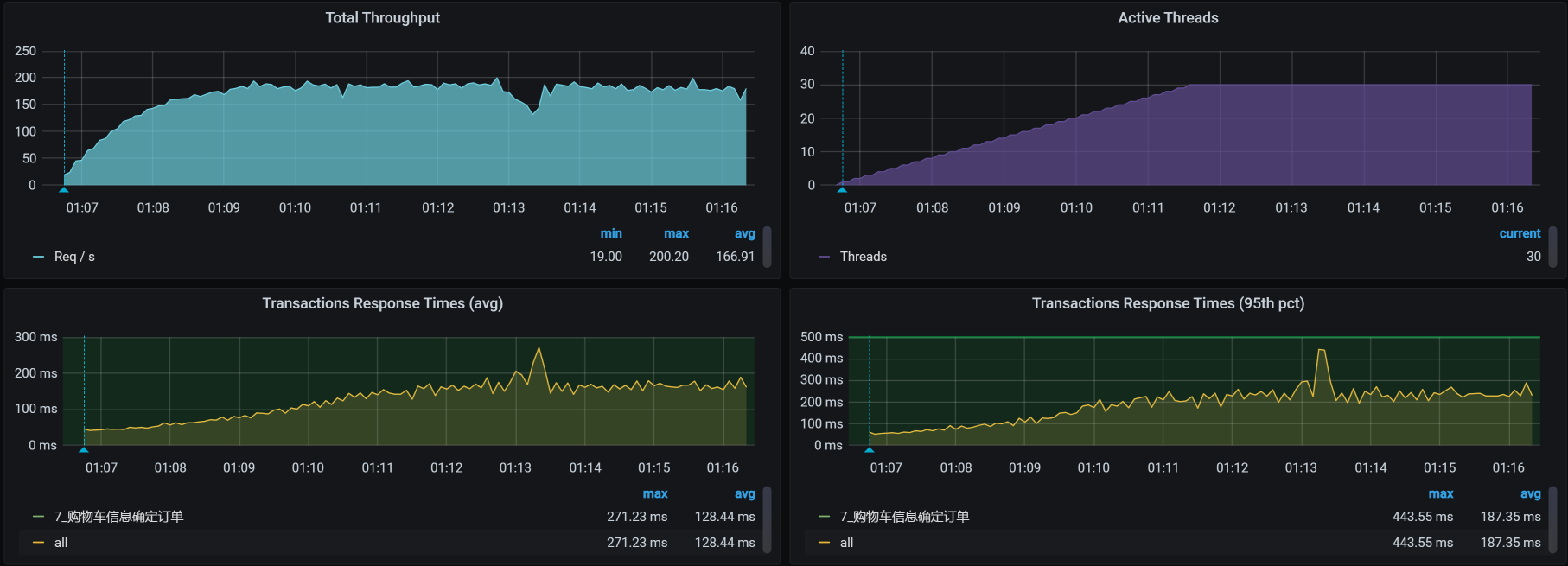Toggle the Threads series in legend
Image resolution: width=1568 pixels, height=566 pixels.
(863, 257)
